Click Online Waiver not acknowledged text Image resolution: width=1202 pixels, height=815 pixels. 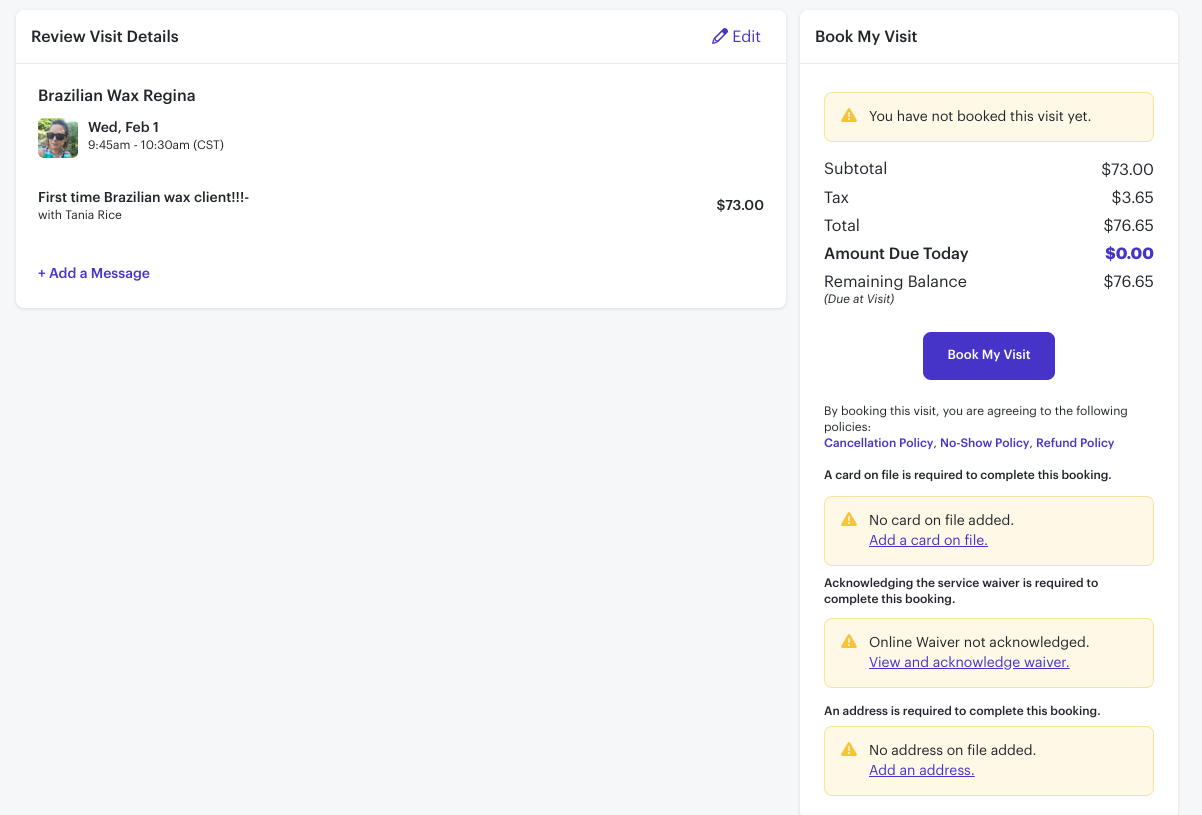979,642
